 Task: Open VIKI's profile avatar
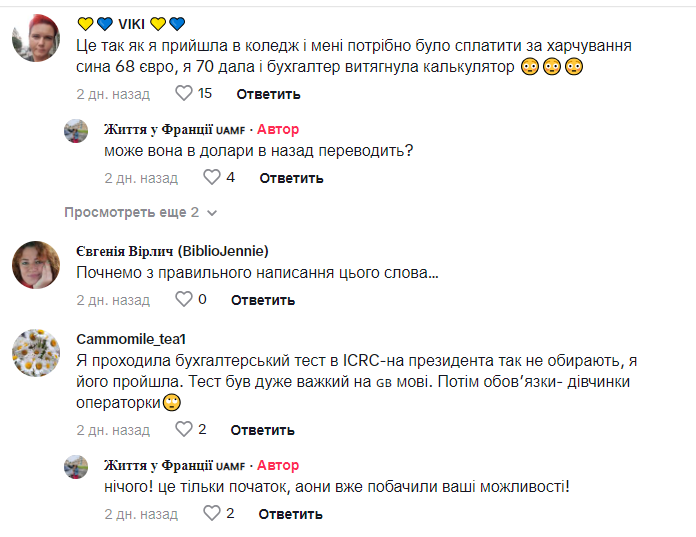point(34,41)
